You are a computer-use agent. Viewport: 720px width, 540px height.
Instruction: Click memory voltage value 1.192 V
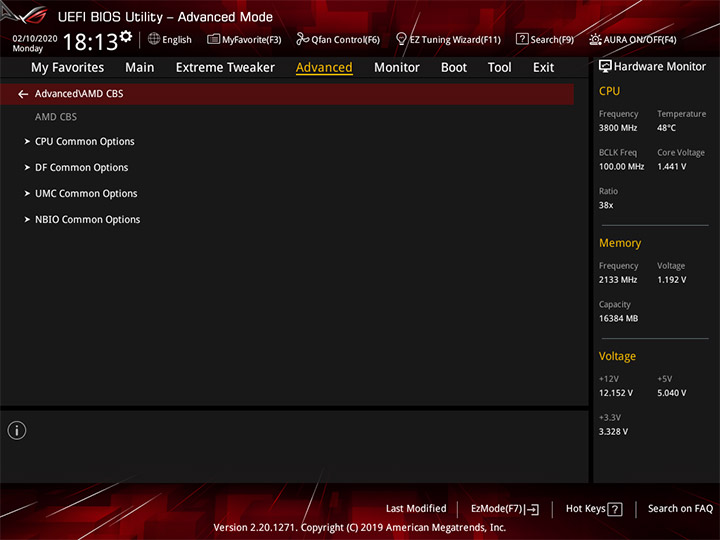point(672,280)
